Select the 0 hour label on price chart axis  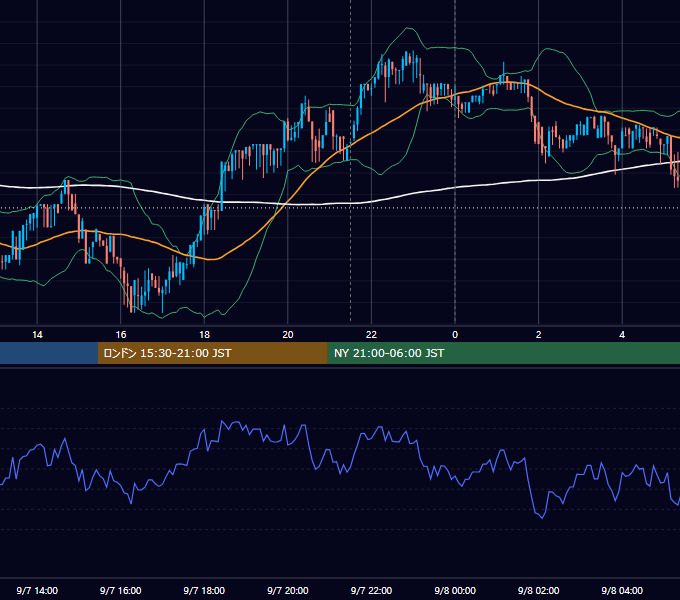(455, 335)
